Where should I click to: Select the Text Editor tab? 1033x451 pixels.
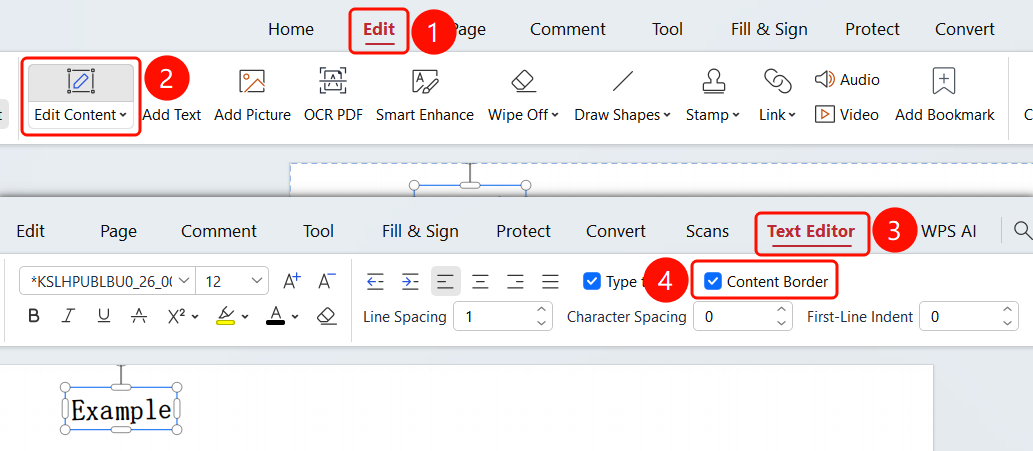click(x=811, y=231)
